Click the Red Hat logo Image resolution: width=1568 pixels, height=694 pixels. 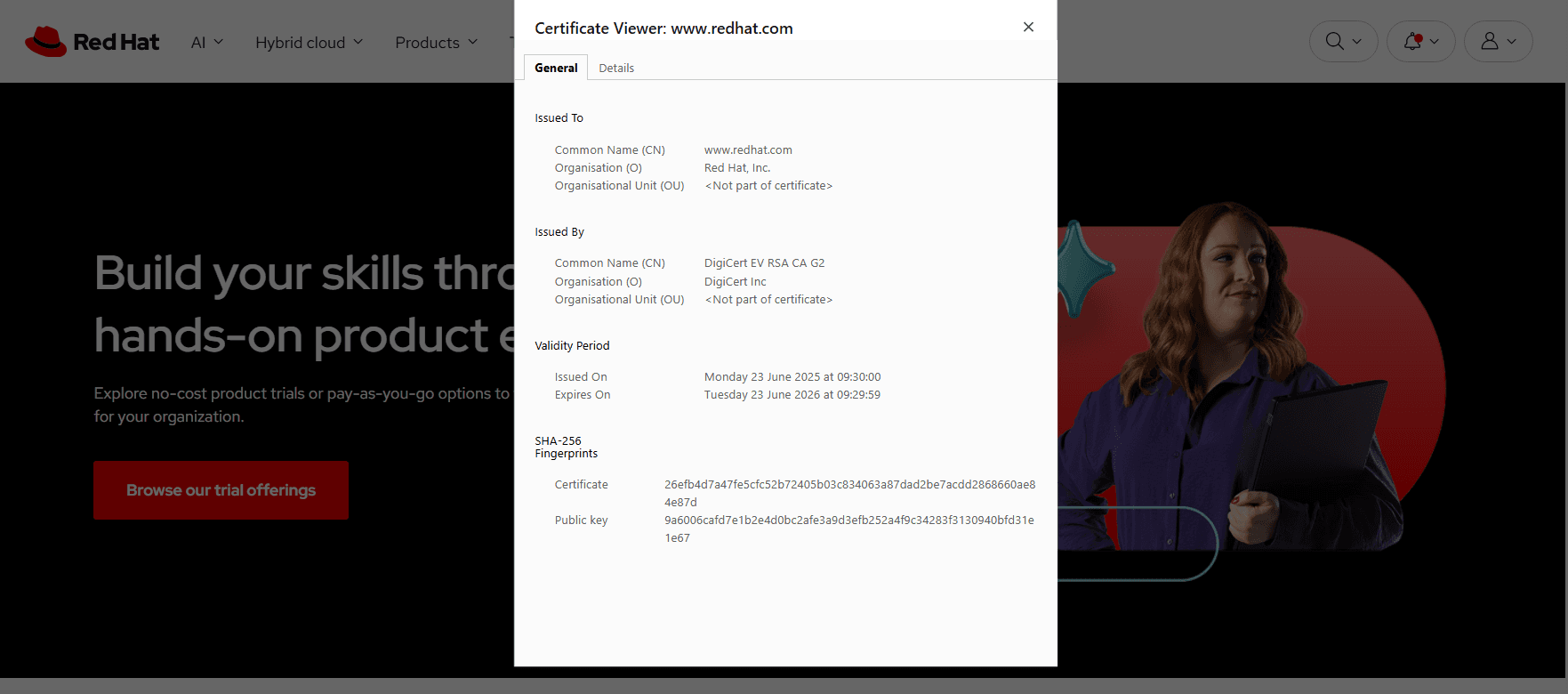92,42
